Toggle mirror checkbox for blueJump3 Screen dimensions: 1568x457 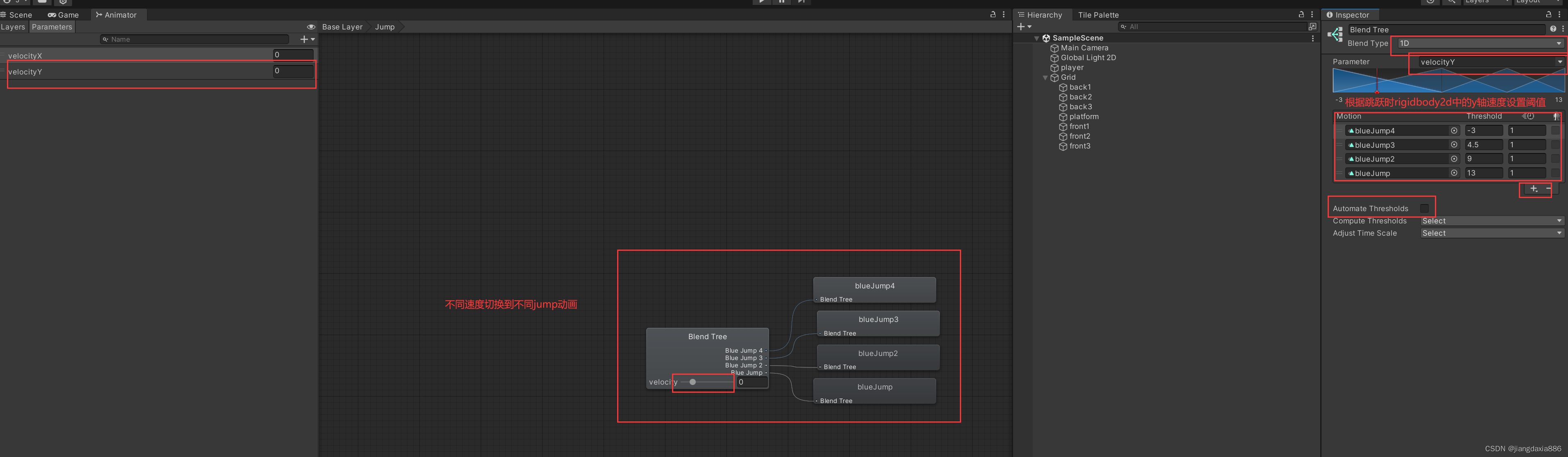point(1555,145)
